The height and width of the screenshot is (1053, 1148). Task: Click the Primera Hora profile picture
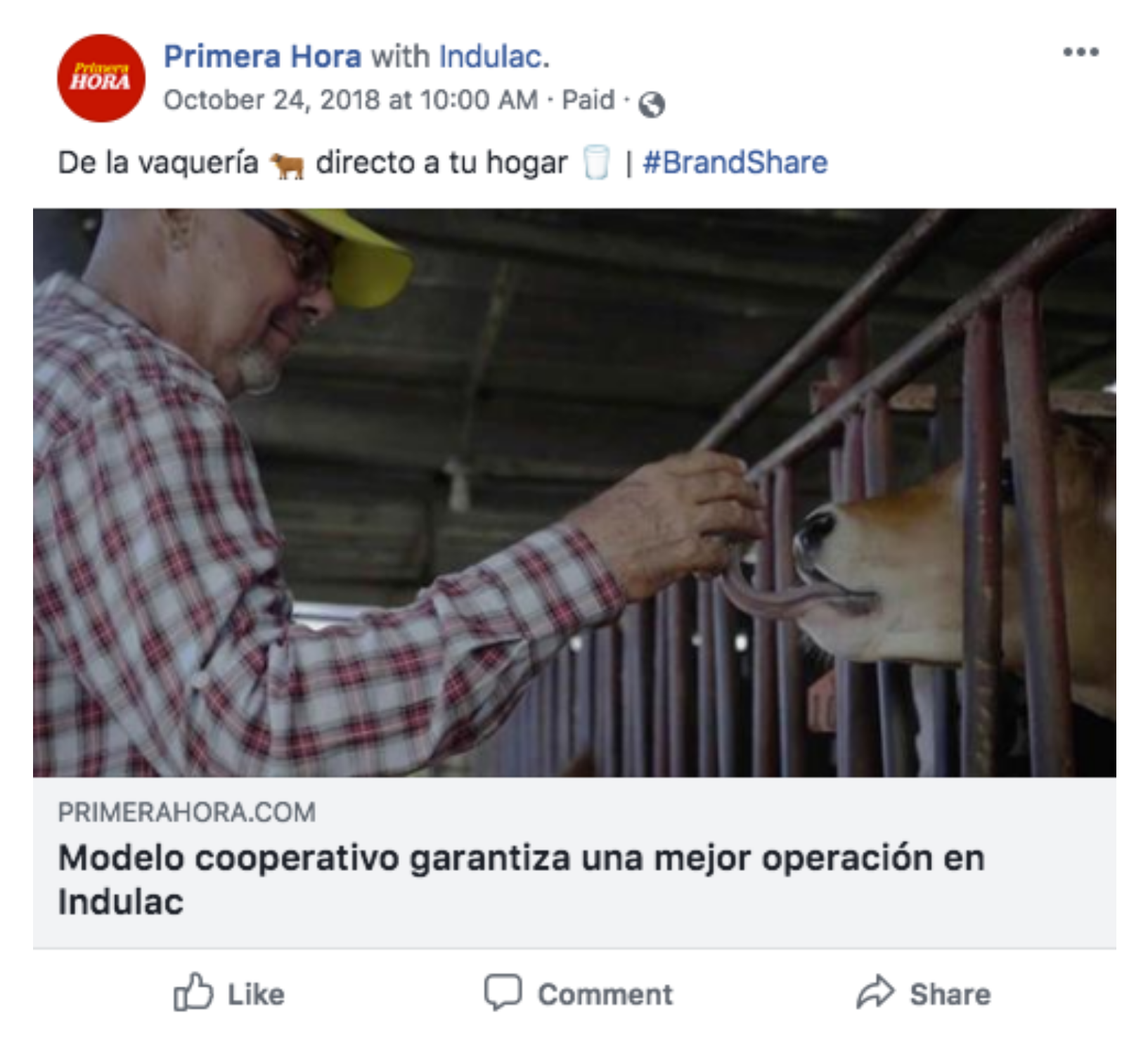coord(101,78)
